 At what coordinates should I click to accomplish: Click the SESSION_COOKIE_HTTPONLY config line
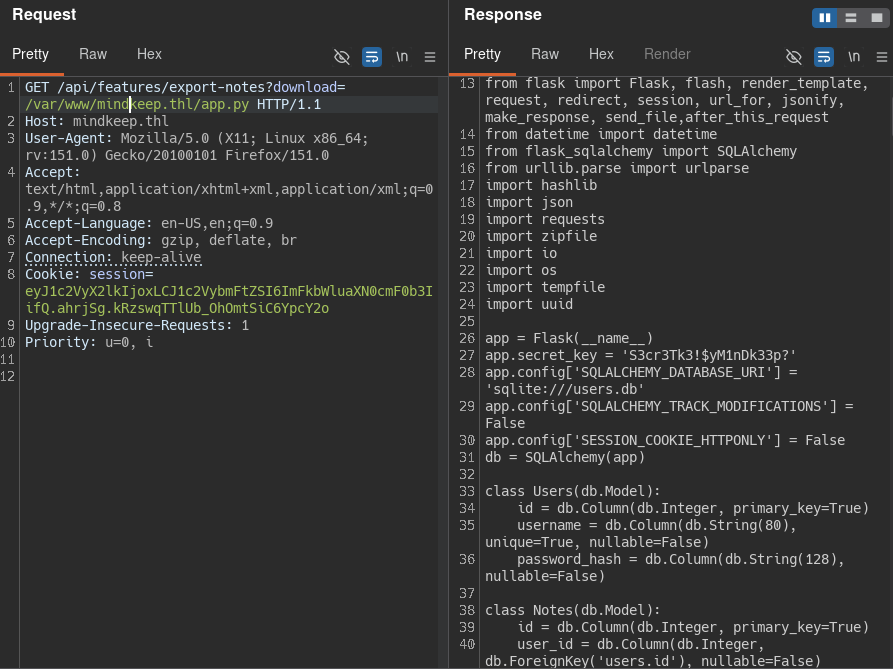click(665, 440)
